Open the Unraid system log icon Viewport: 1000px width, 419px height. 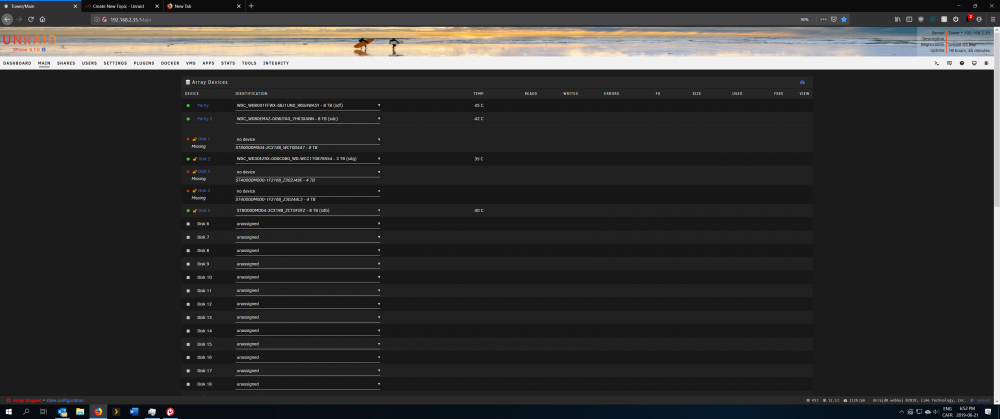coord(986,63)
